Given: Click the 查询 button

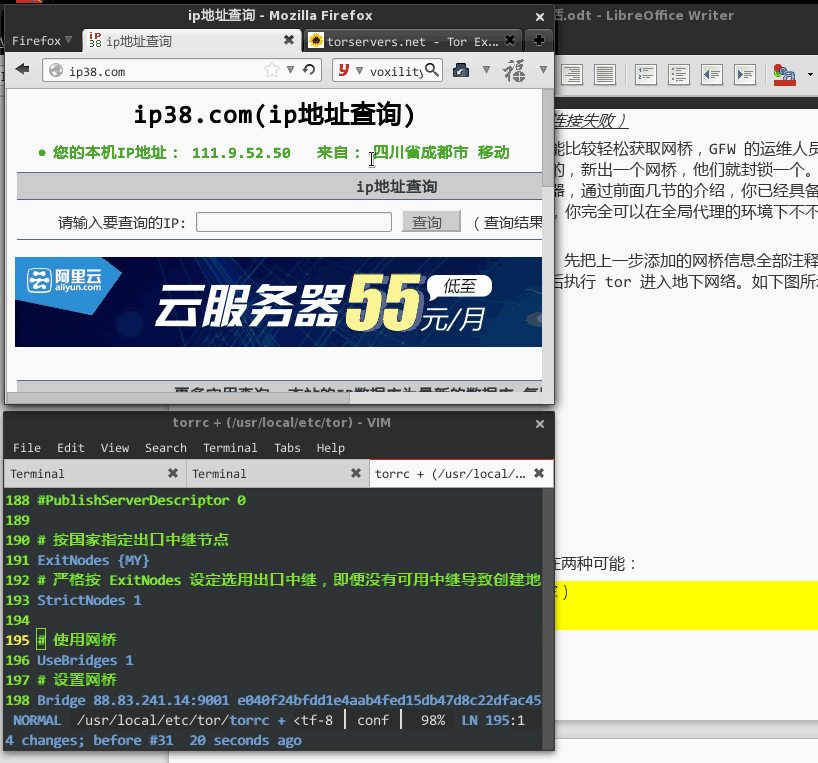Looking at the screenshot, I should (x=431, y=222).
